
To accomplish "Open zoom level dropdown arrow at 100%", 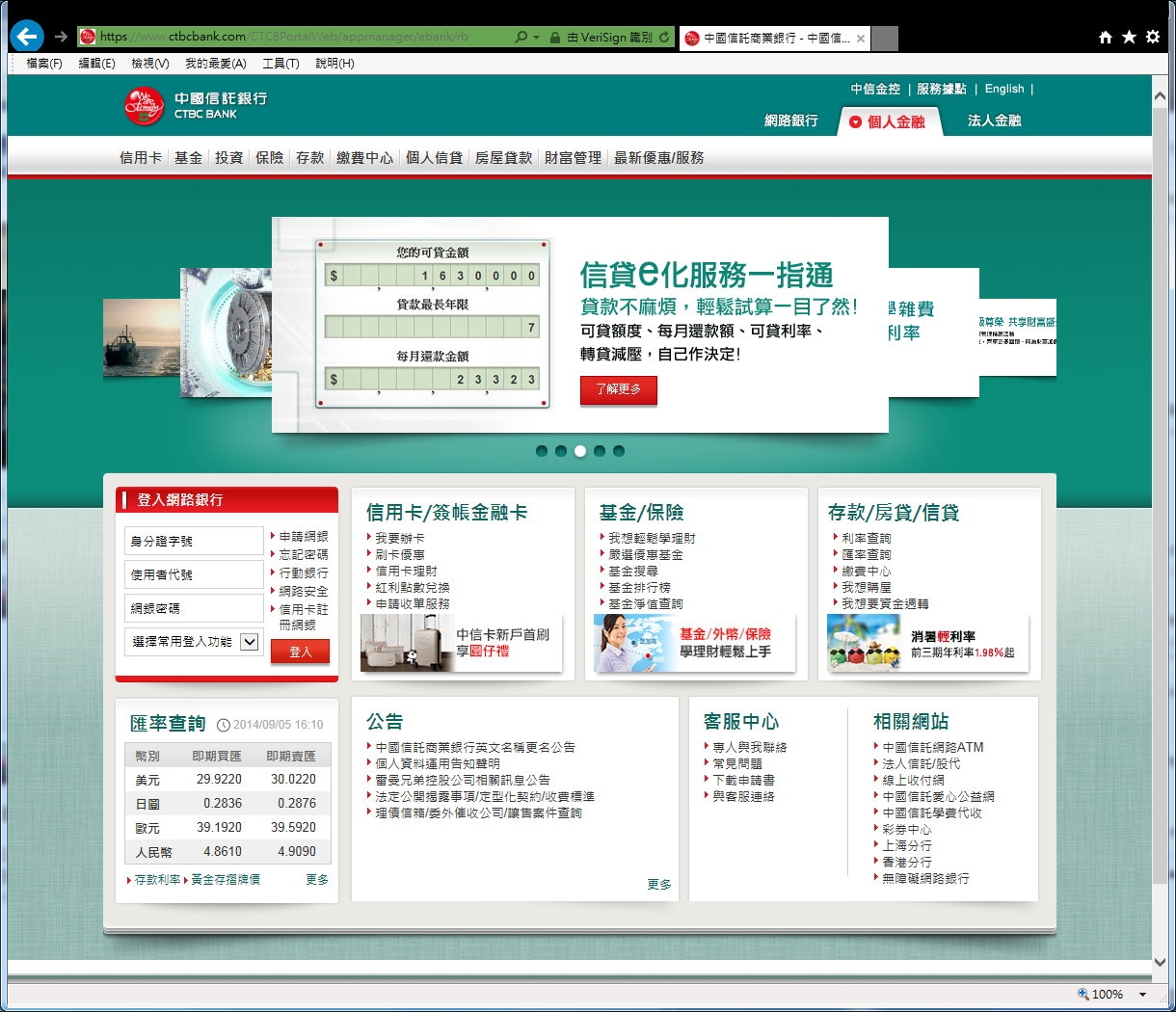I will pos(1143,995).
